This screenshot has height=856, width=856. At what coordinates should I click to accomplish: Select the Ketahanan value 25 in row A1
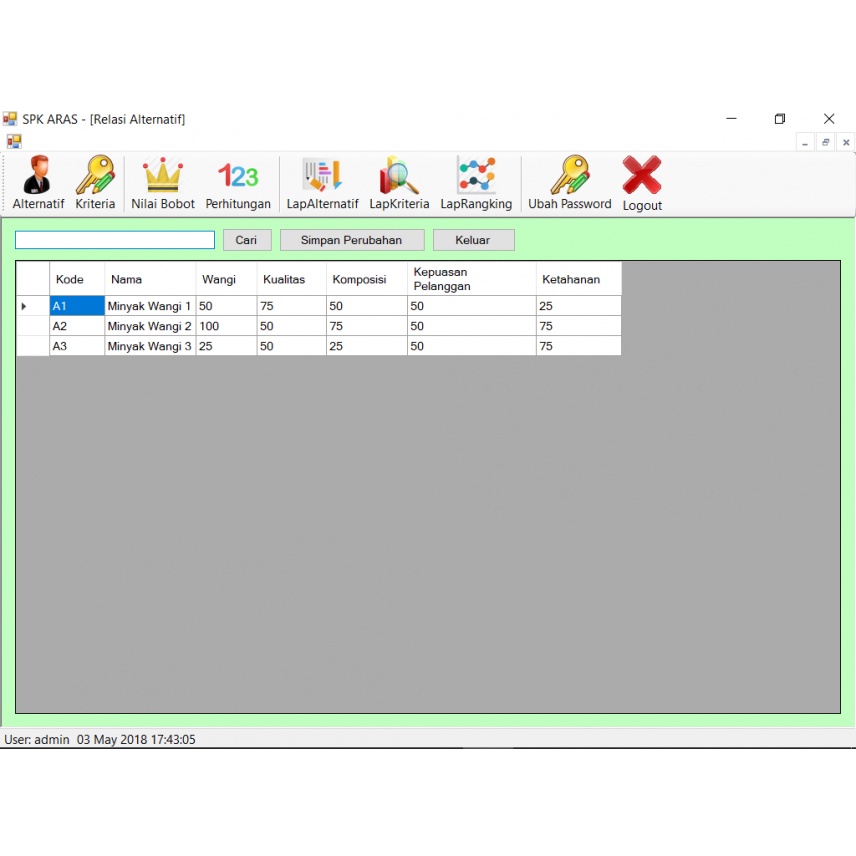(579, 306)
